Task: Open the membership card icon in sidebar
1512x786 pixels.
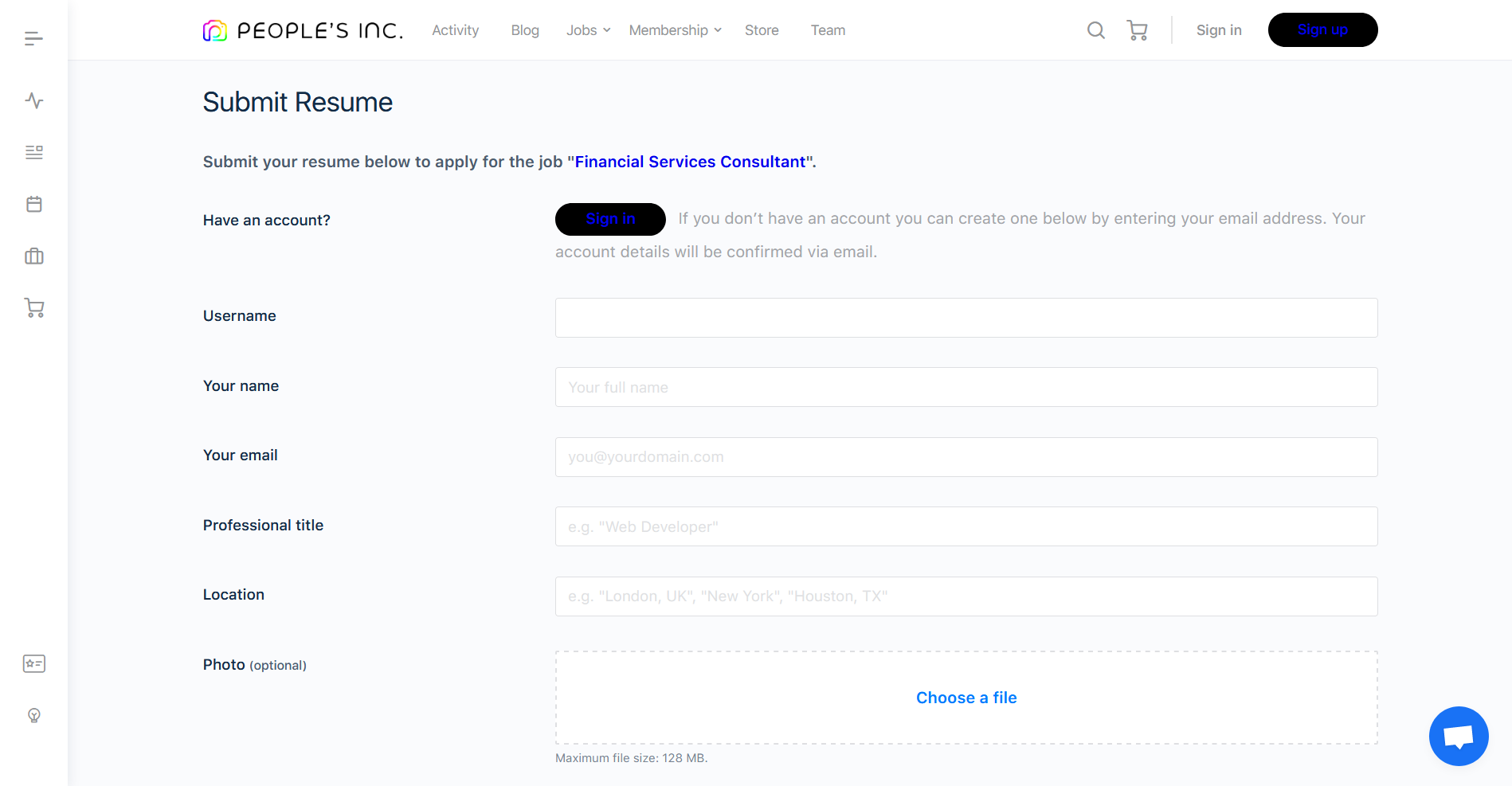Action: click(33, 663)
